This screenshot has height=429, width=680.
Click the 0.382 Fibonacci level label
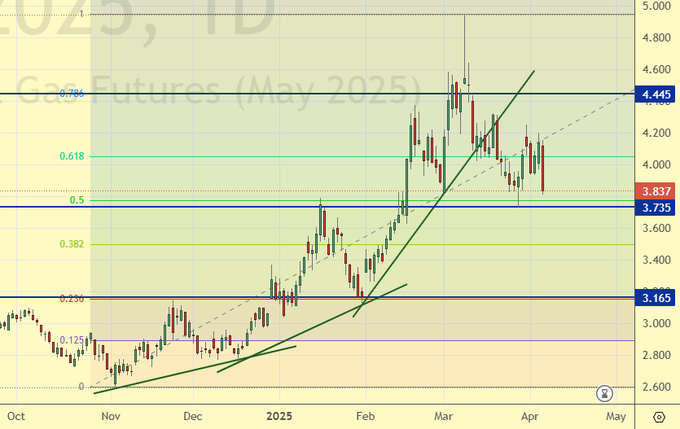(x=72, y=244)
